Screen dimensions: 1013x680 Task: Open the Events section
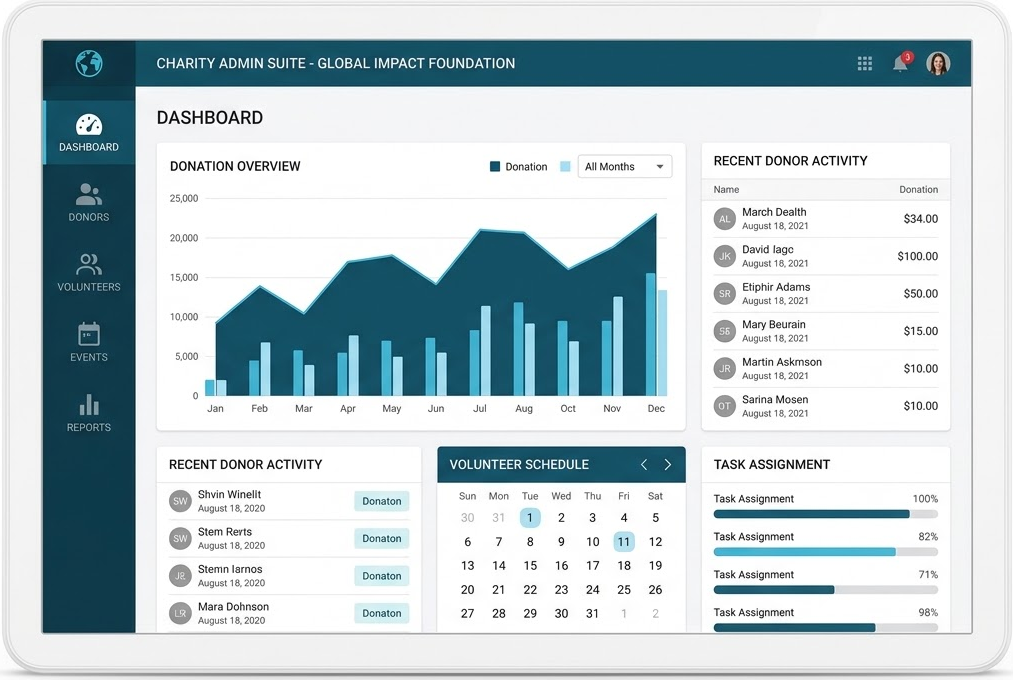pos(89,342)
